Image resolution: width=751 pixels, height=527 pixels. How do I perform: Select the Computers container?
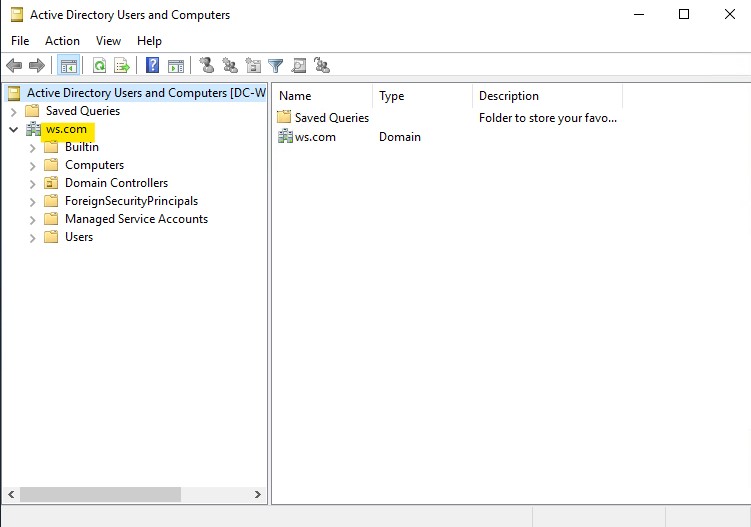click(x=94, y=165)
